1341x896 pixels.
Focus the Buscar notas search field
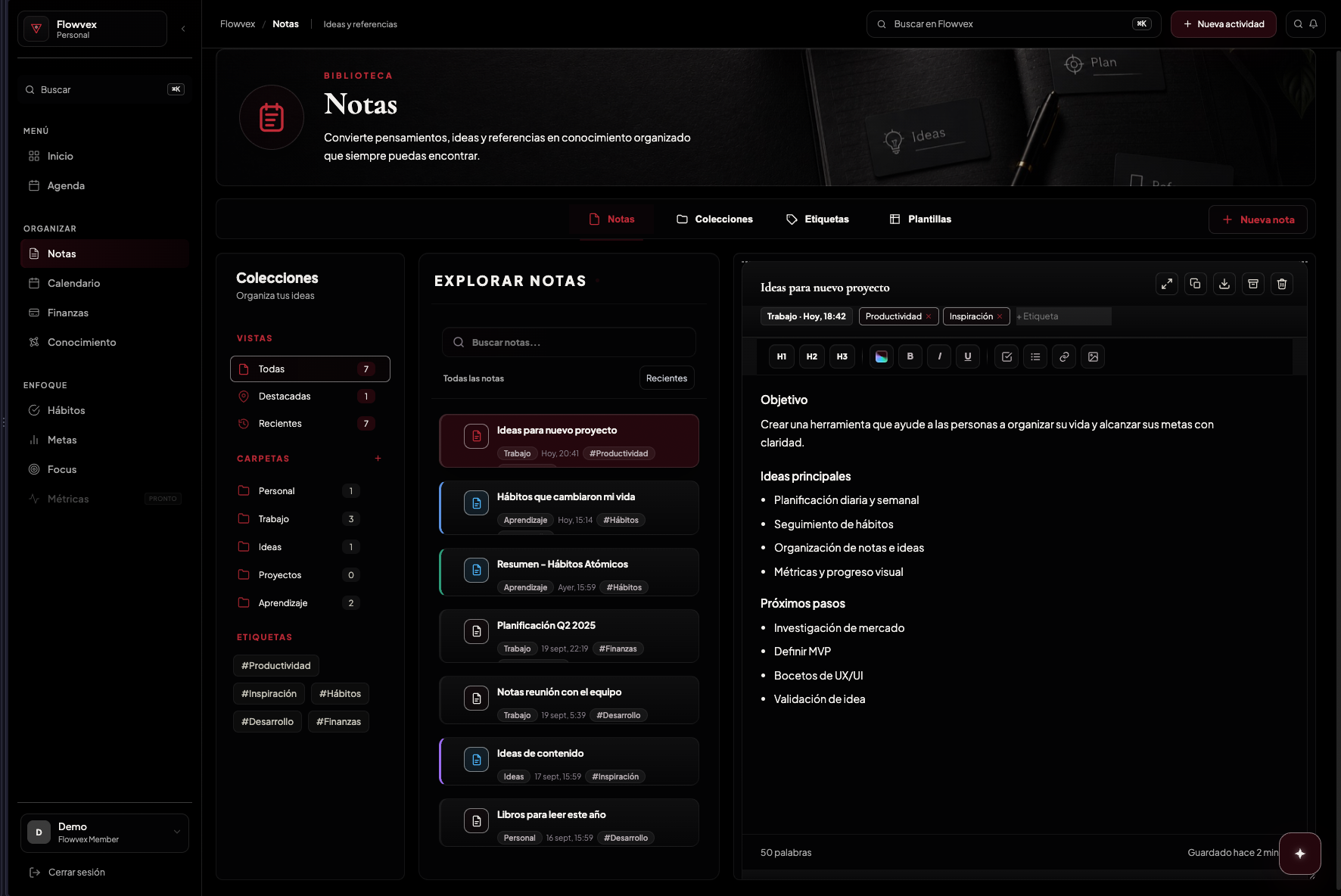pos(569,342)
